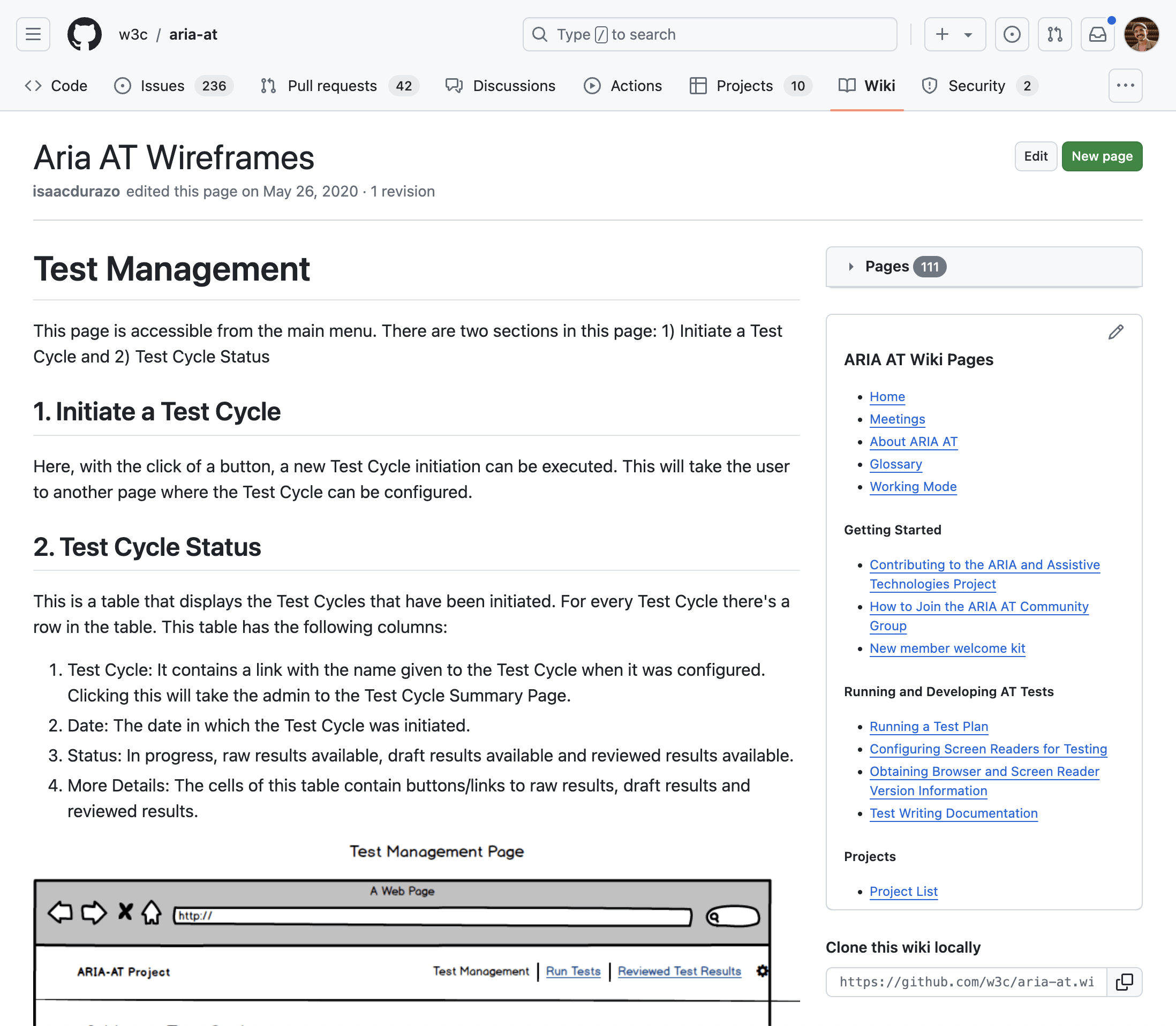This screenshot has width=1176, height=1026.
Task: Click the Edit button
Action: (x=1036, y=156)
